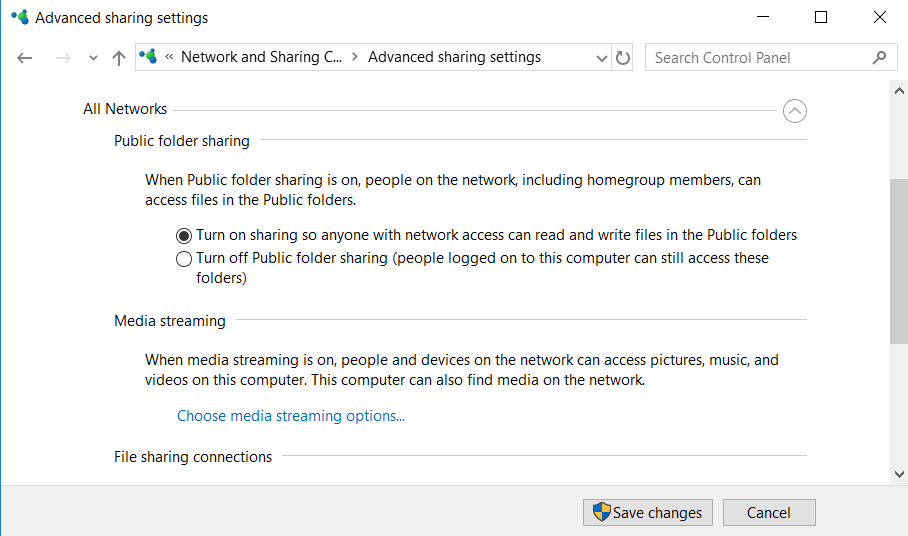This screenshot has height=536, width=908.
Task: Click the All Networks heading text
Action: 125,109
